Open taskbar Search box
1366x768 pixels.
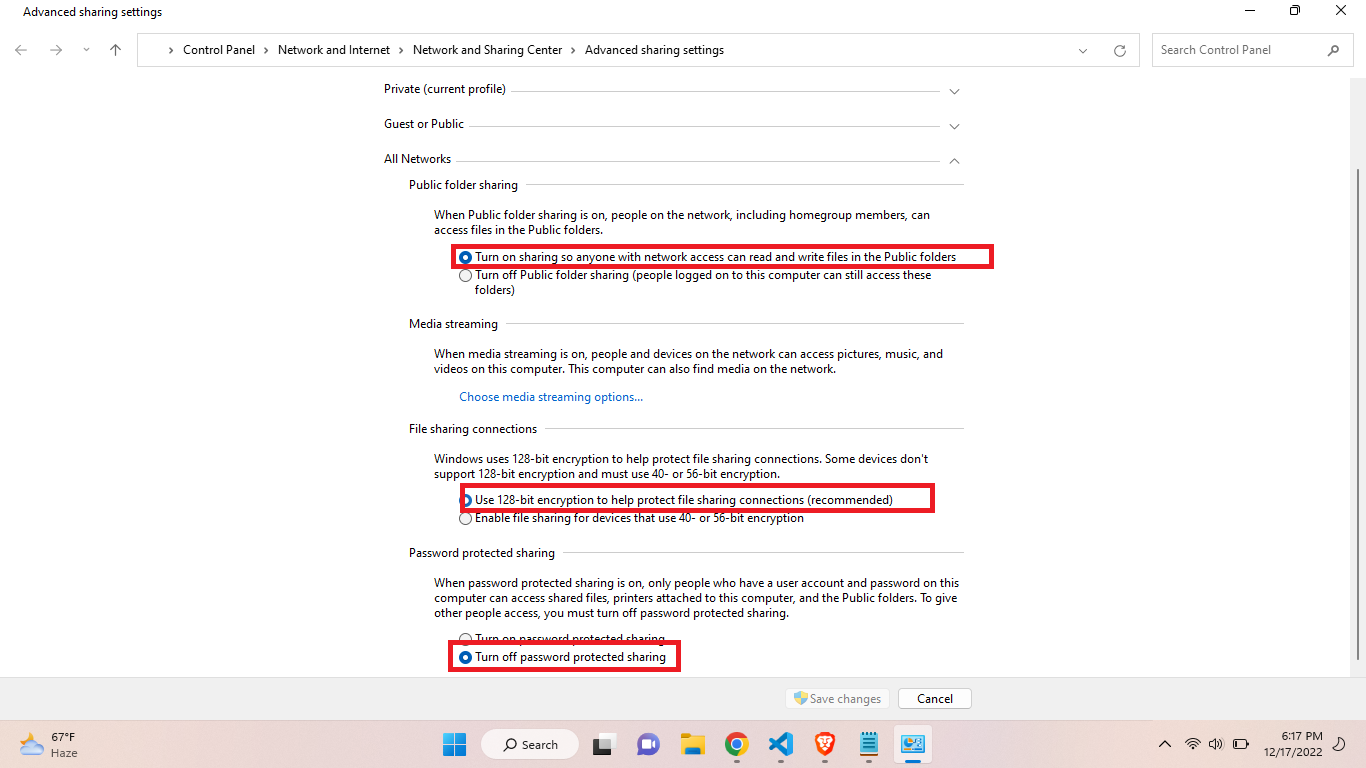point(530,744)
